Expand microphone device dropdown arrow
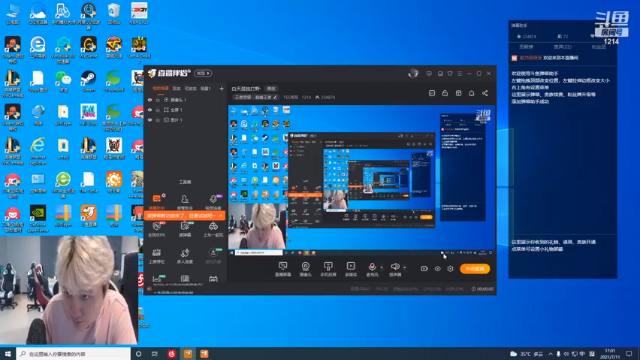640x360 pixels. tap(382, 268)
